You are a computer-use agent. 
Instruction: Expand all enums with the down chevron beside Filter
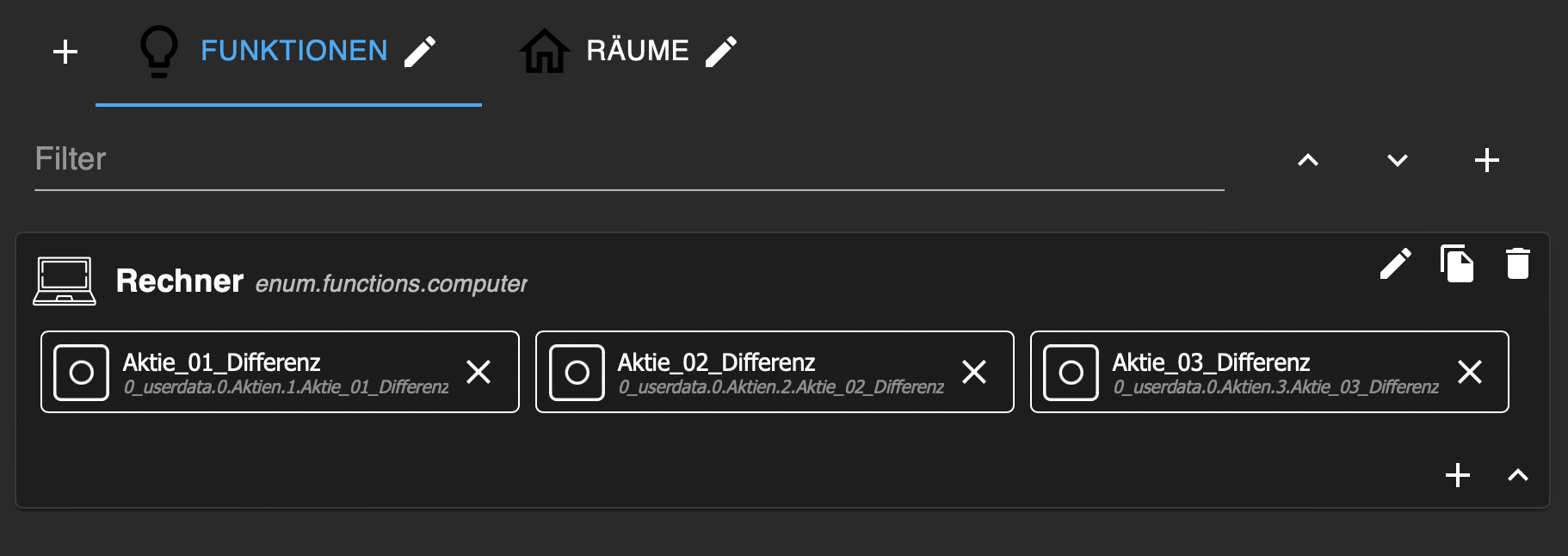tap(1398, 160)
